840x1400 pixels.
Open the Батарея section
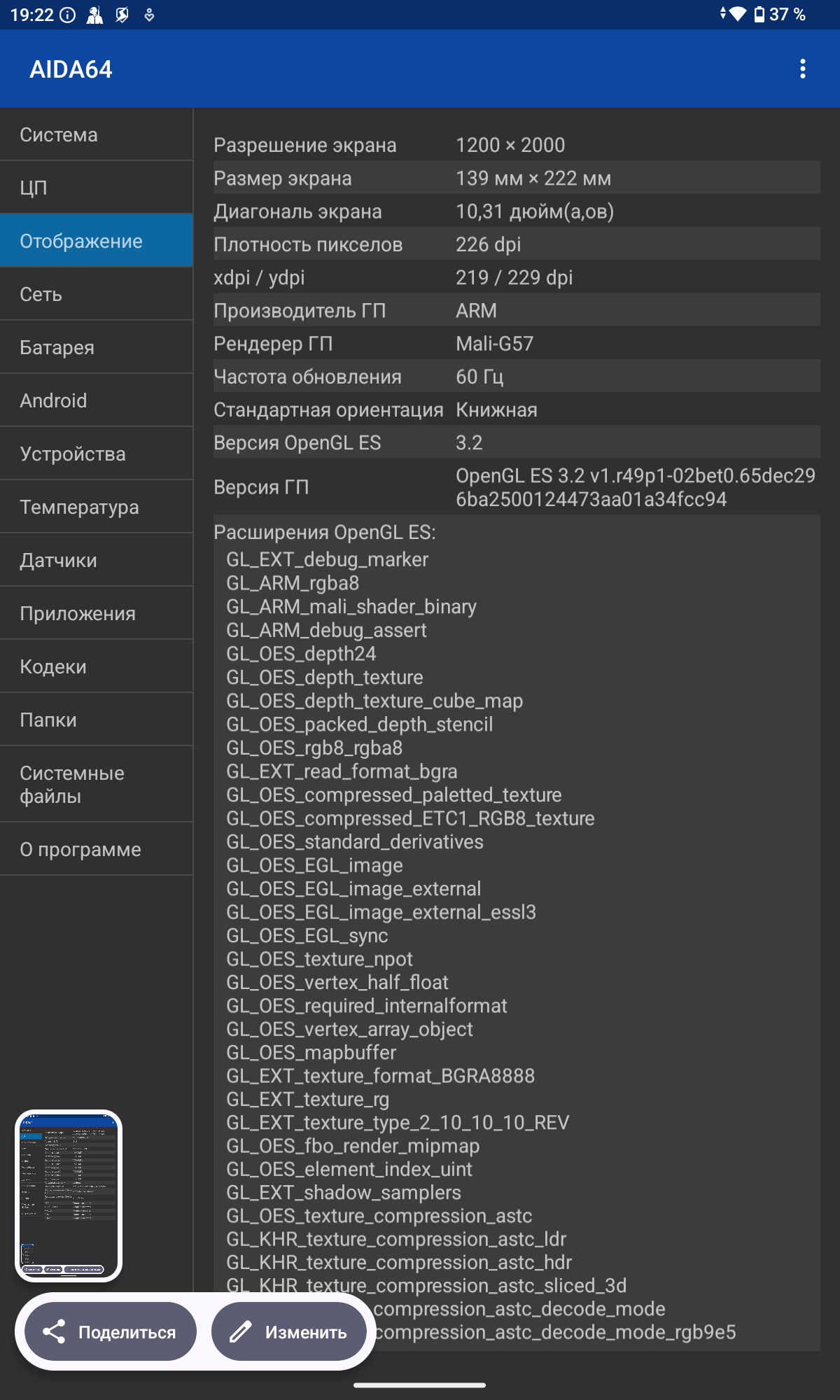[96, 347]
